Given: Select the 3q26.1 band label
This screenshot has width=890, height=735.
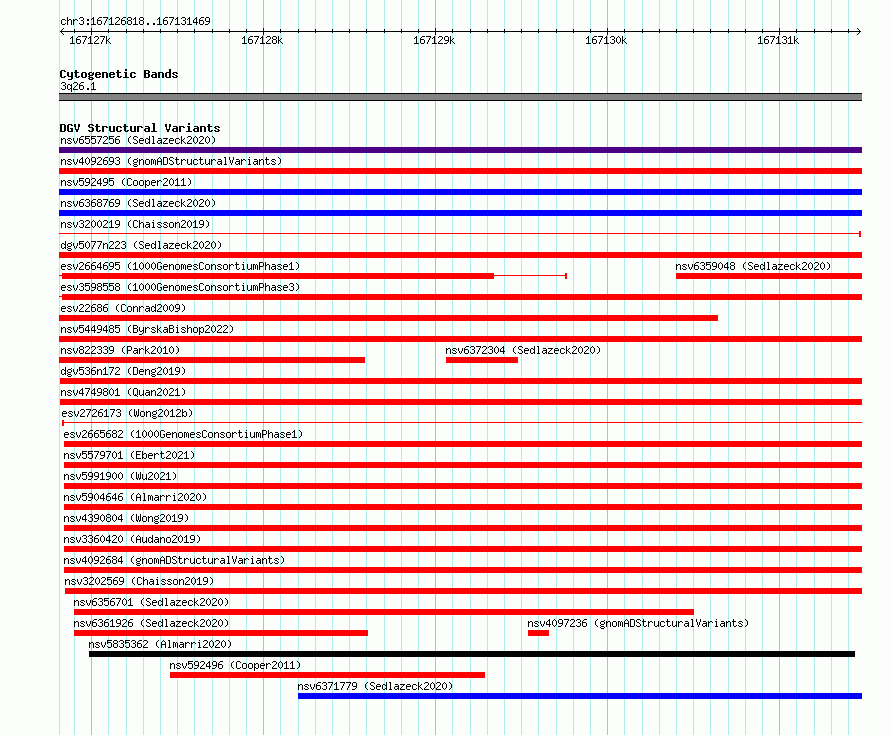Looking at the screenshot, I should pos(78,86).
